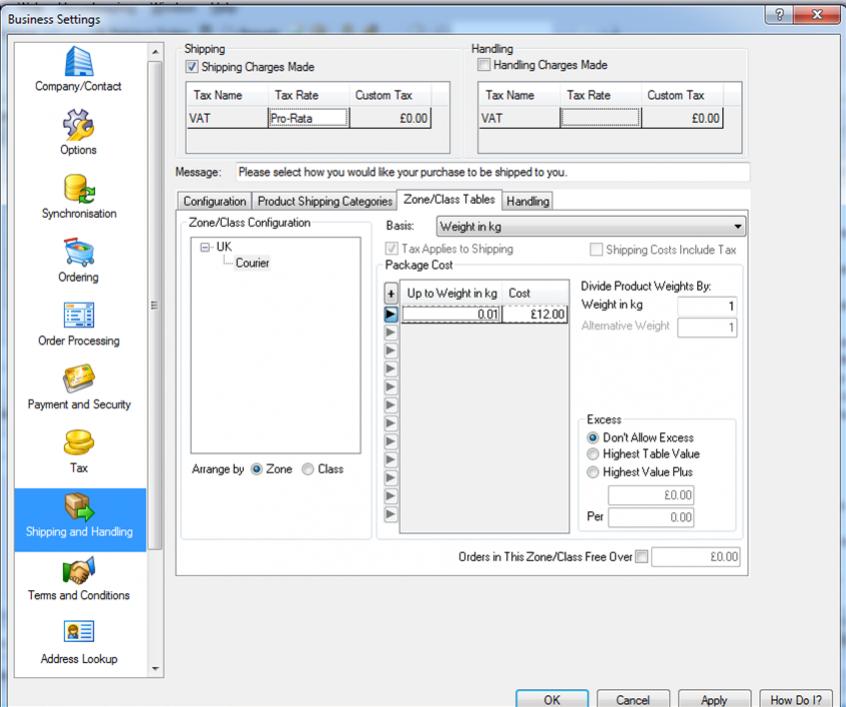Open the Tax coins icon
Viewport: 846px width, 707px height.
coord(78,442)
